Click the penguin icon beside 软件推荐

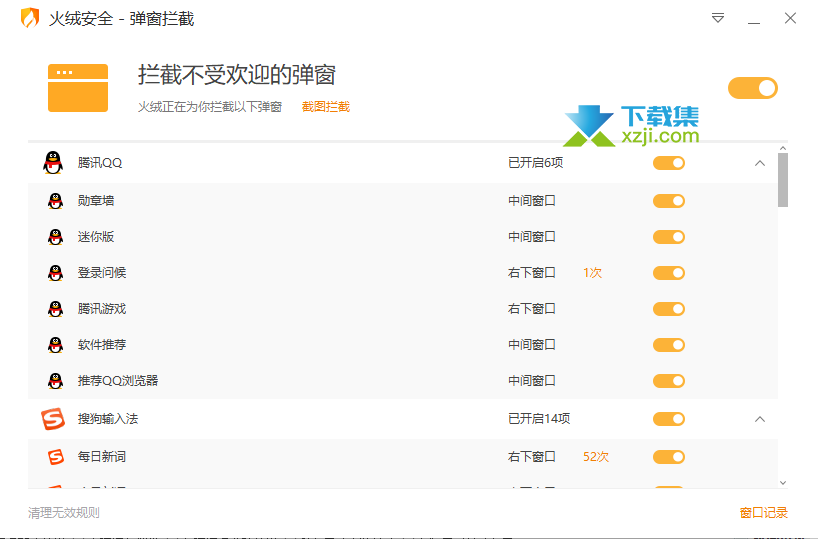[55, 345]
